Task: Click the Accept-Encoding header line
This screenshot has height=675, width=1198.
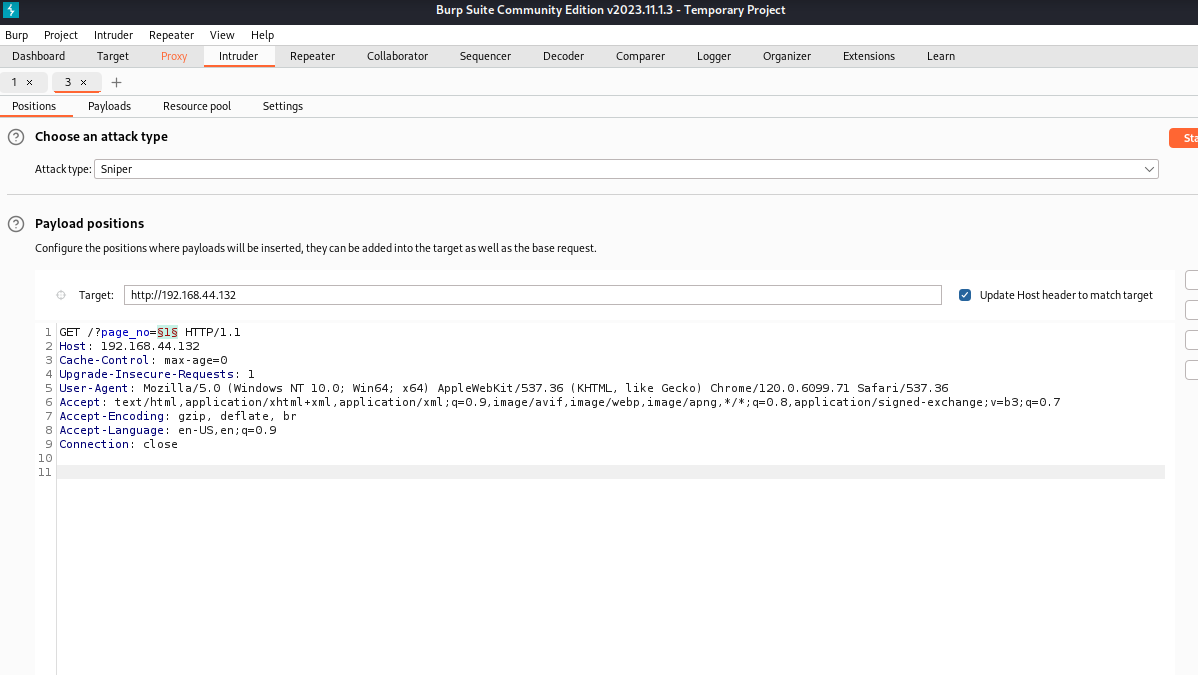Action: click(177, 417)
